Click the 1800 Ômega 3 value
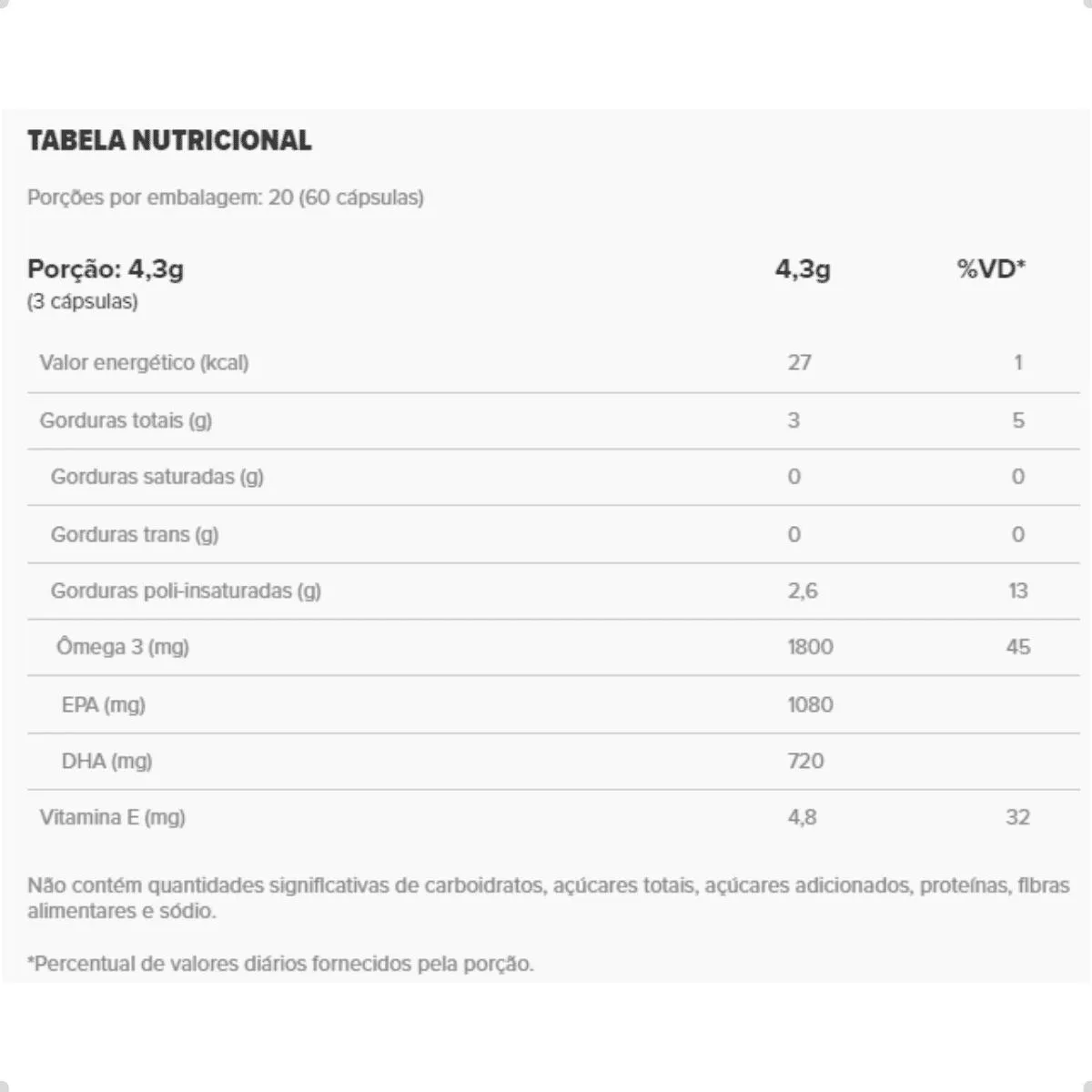1092x1092 pixels. 810,647
